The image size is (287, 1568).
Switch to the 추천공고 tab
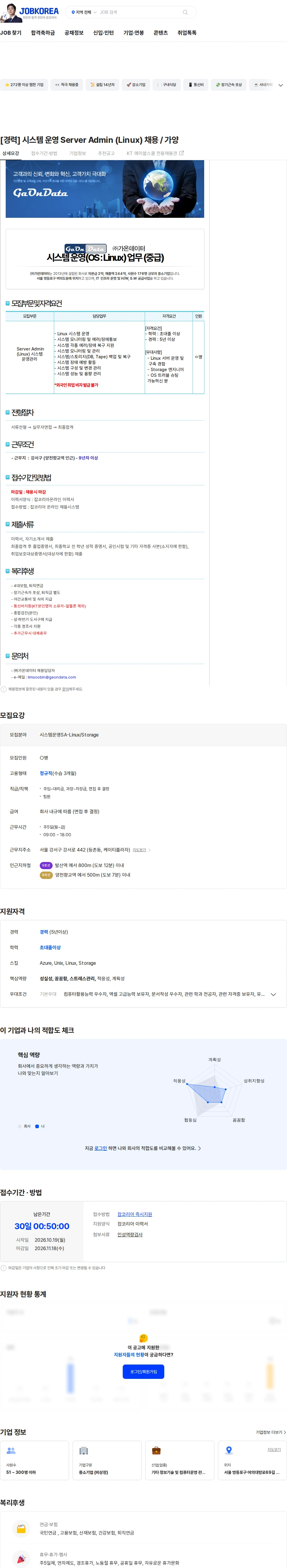tap(106, 153)
